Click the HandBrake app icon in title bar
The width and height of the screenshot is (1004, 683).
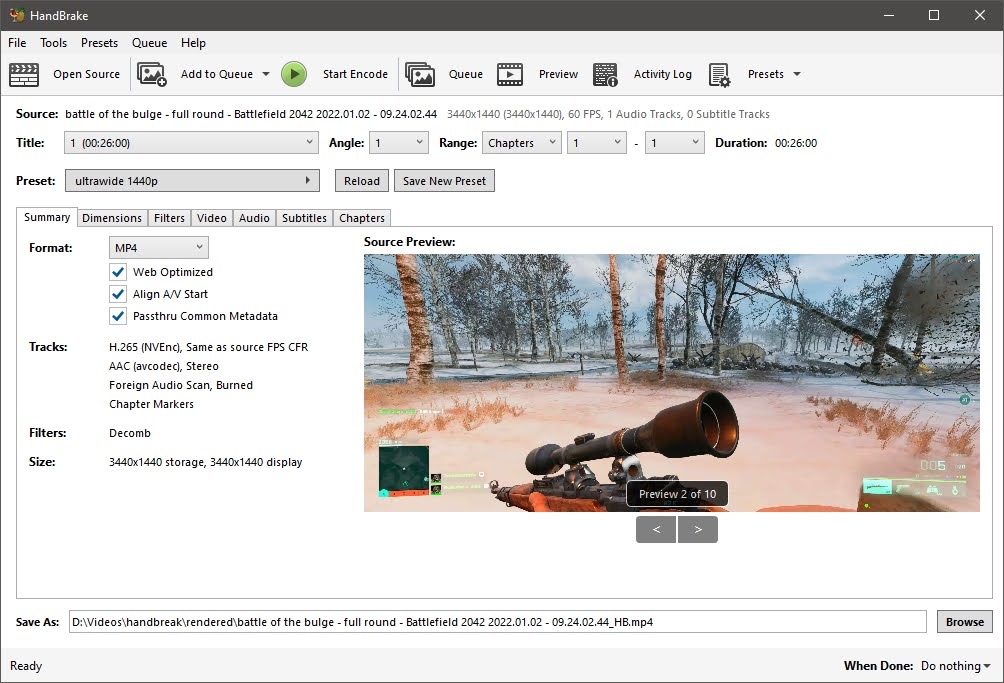pos(17,15)
